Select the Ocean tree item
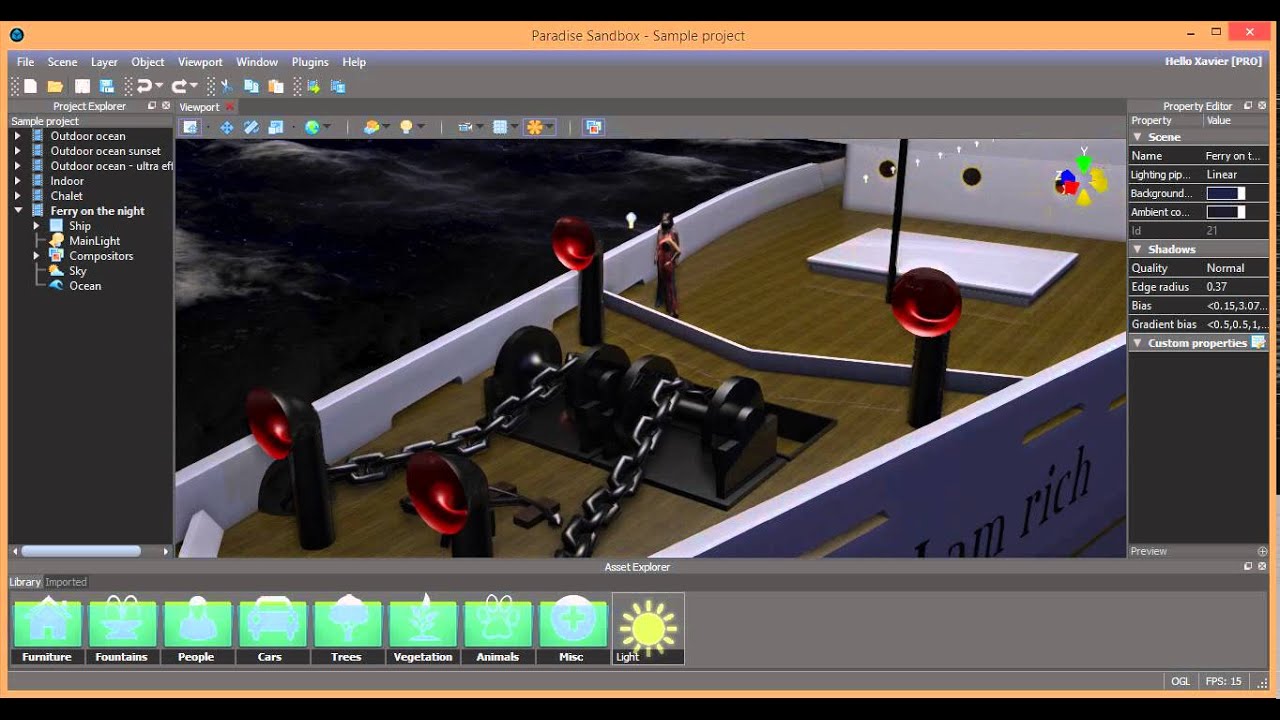The height and width of the screenshot is (720, 1280). pos(85,286)
